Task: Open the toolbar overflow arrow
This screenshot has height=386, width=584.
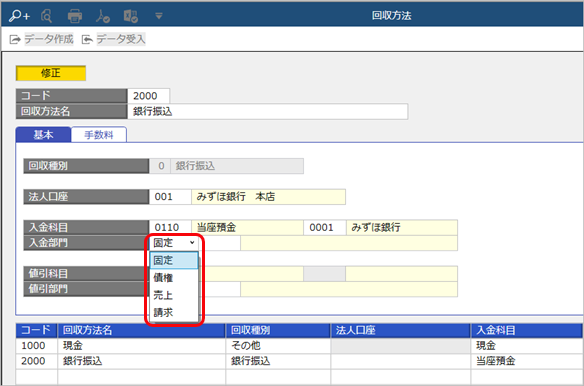Action: (x=159, y=16)
